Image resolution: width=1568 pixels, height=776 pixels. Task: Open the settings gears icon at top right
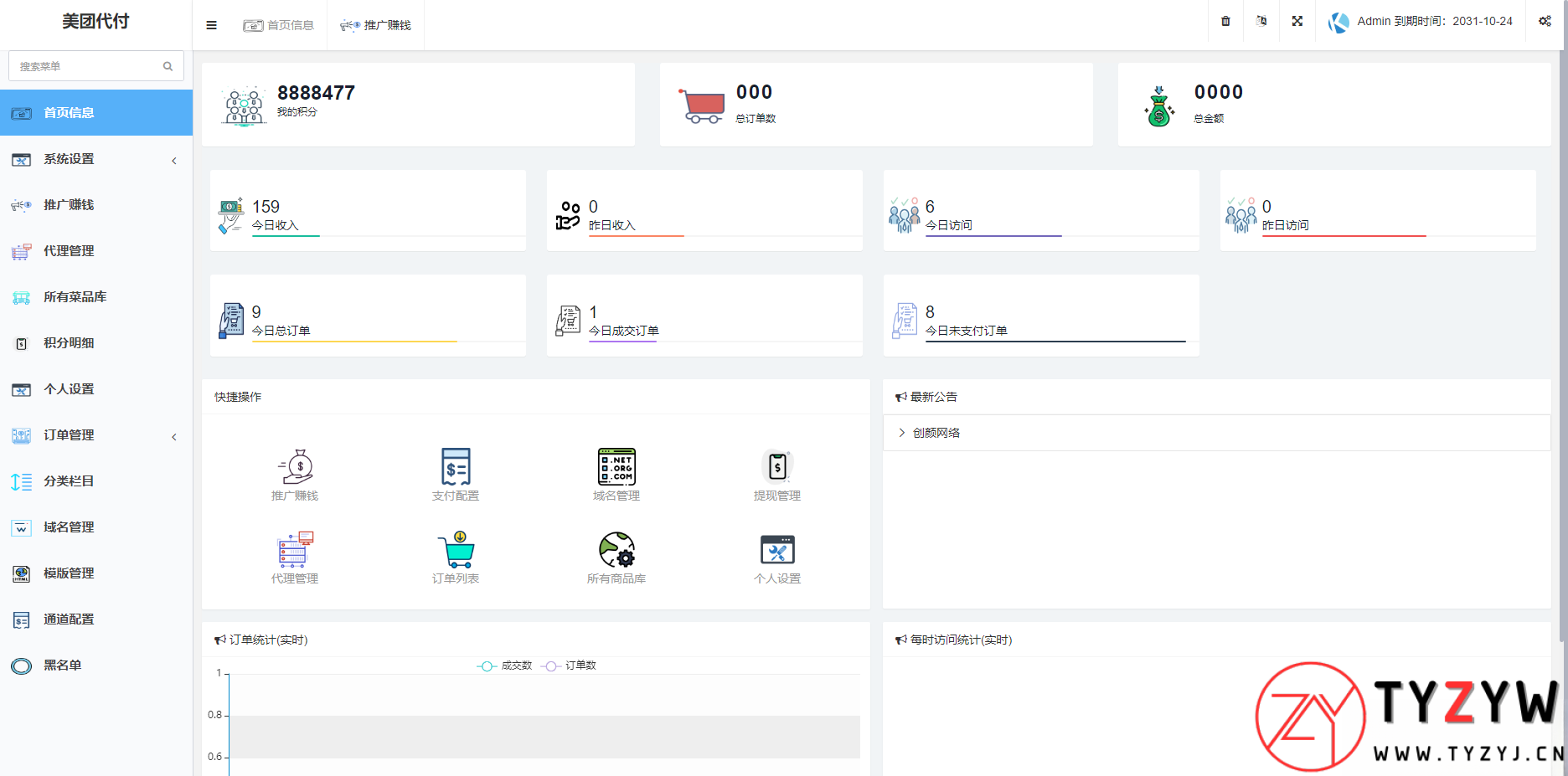(1545, 21)
